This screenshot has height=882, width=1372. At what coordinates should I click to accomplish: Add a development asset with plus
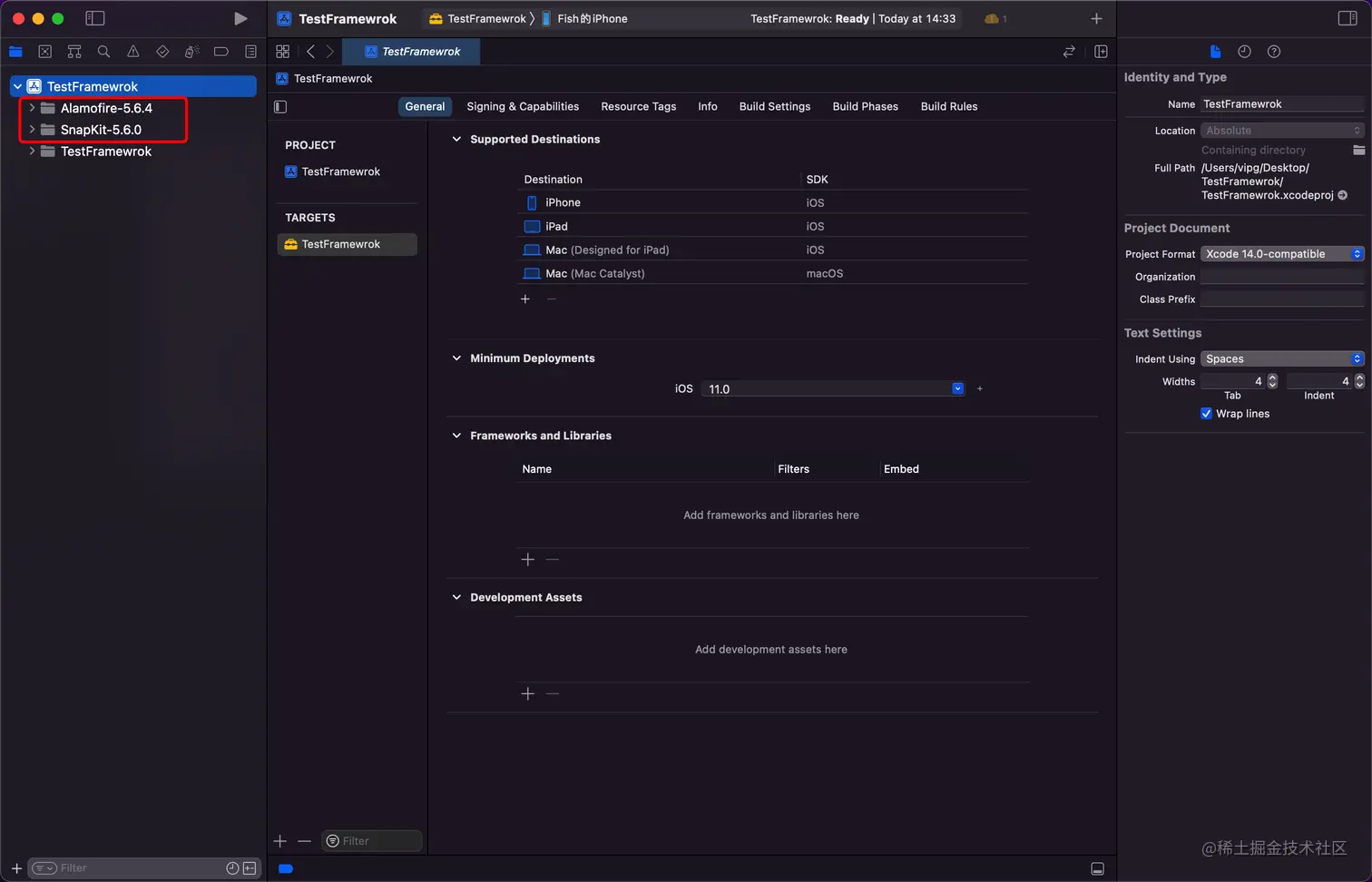[528, 694]
